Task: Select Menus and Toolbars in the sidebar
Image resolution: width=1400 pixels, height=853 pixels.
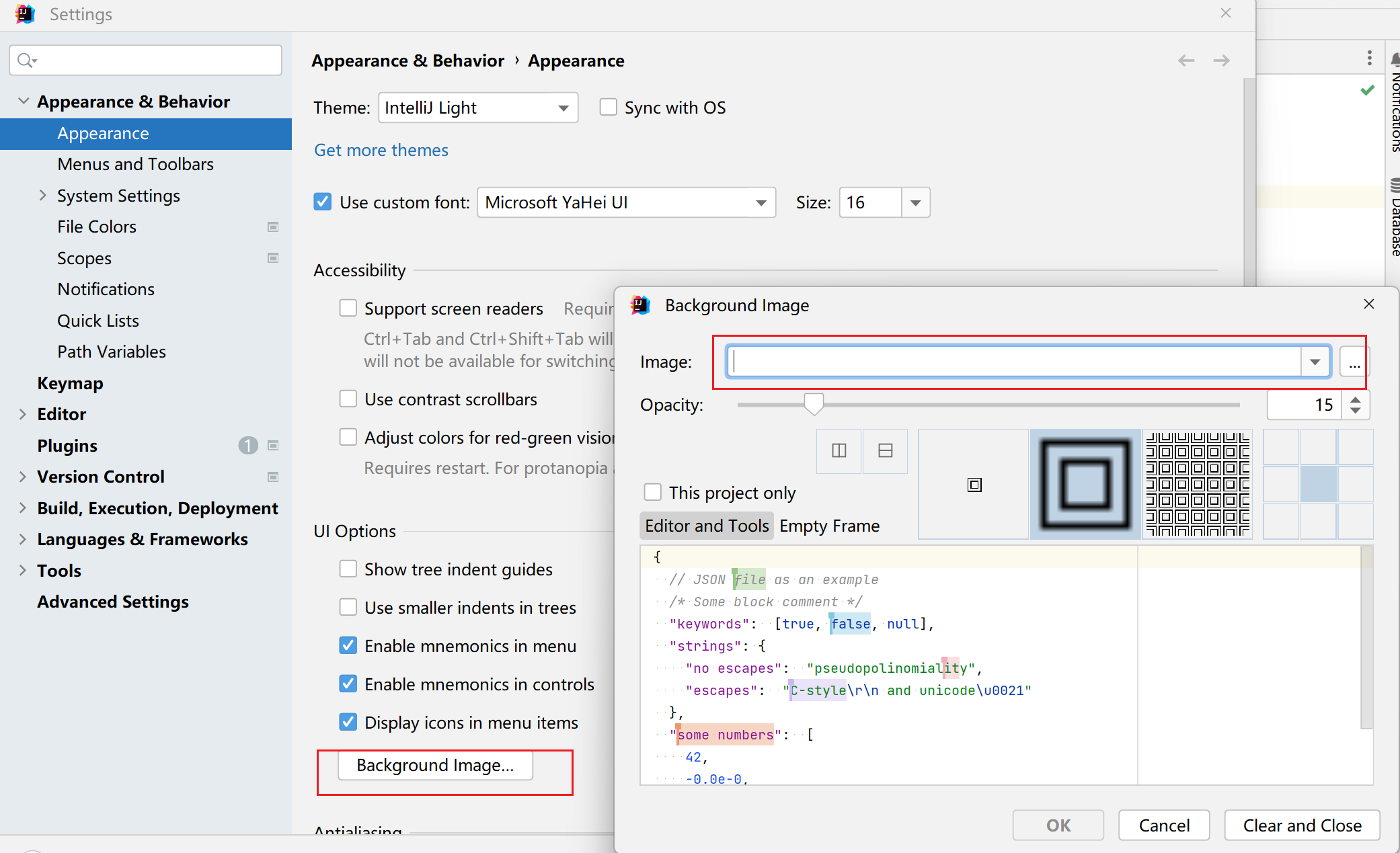Action: coord(135,164)
